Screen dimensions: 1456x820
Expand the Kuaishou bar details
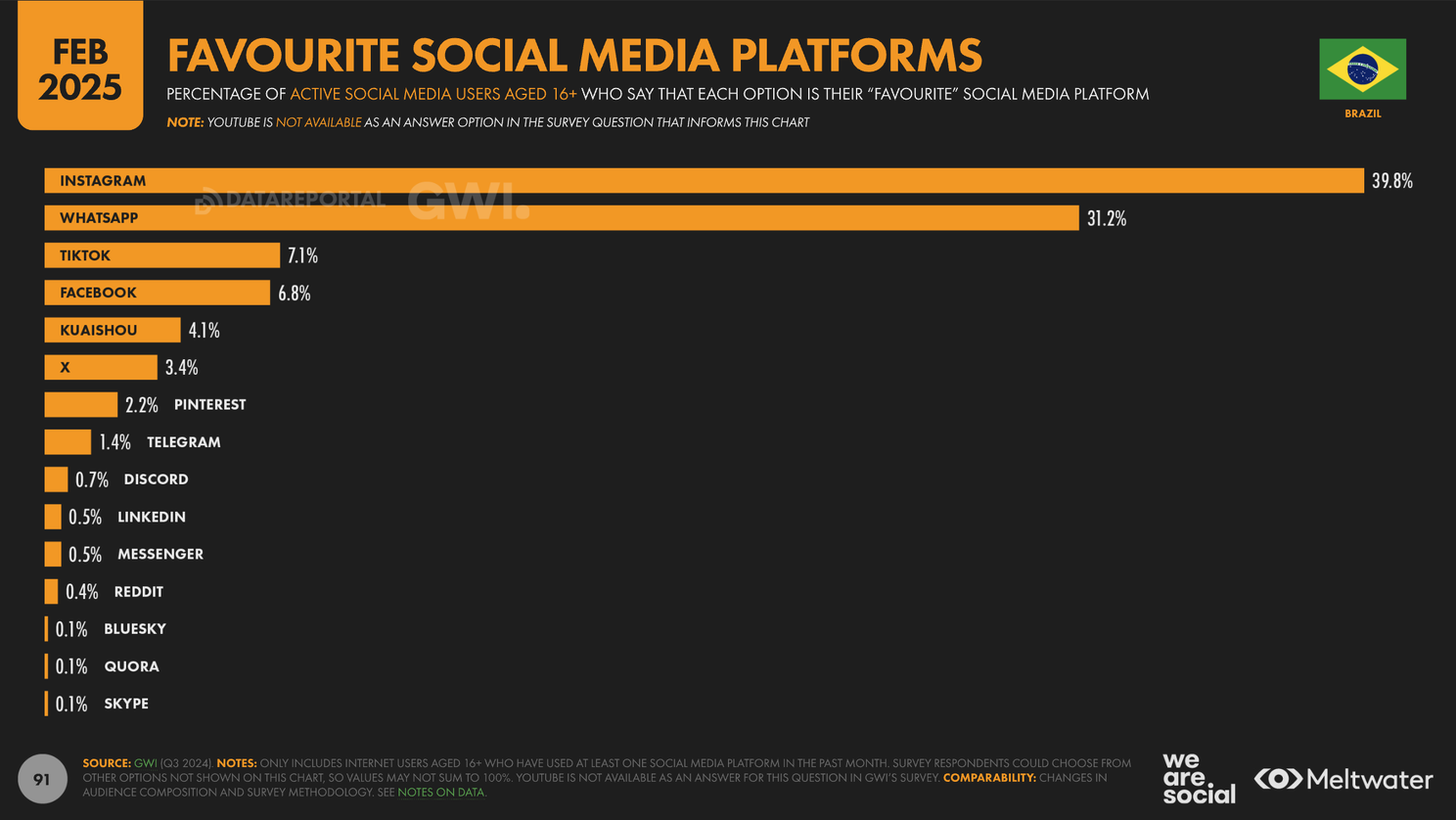pos(111,330)
